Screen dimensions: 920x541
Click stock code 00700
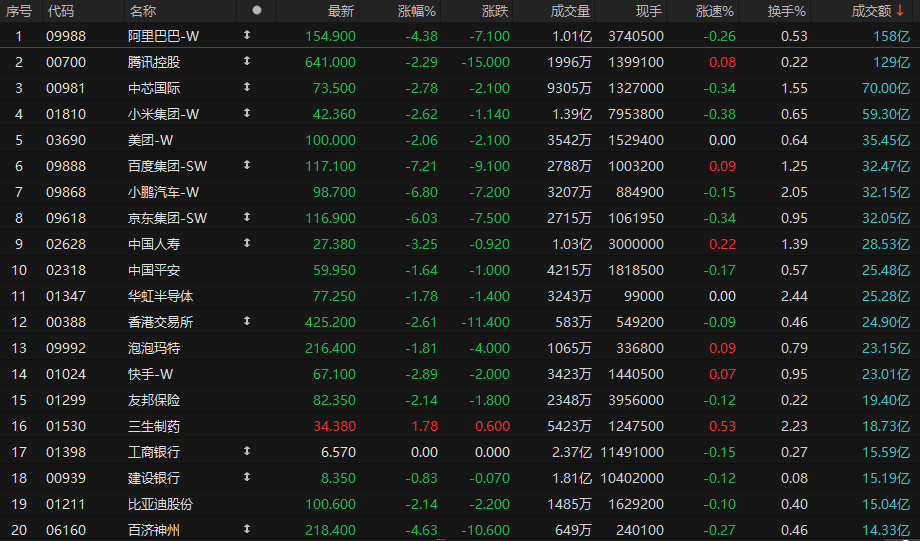tap(66, 62)
